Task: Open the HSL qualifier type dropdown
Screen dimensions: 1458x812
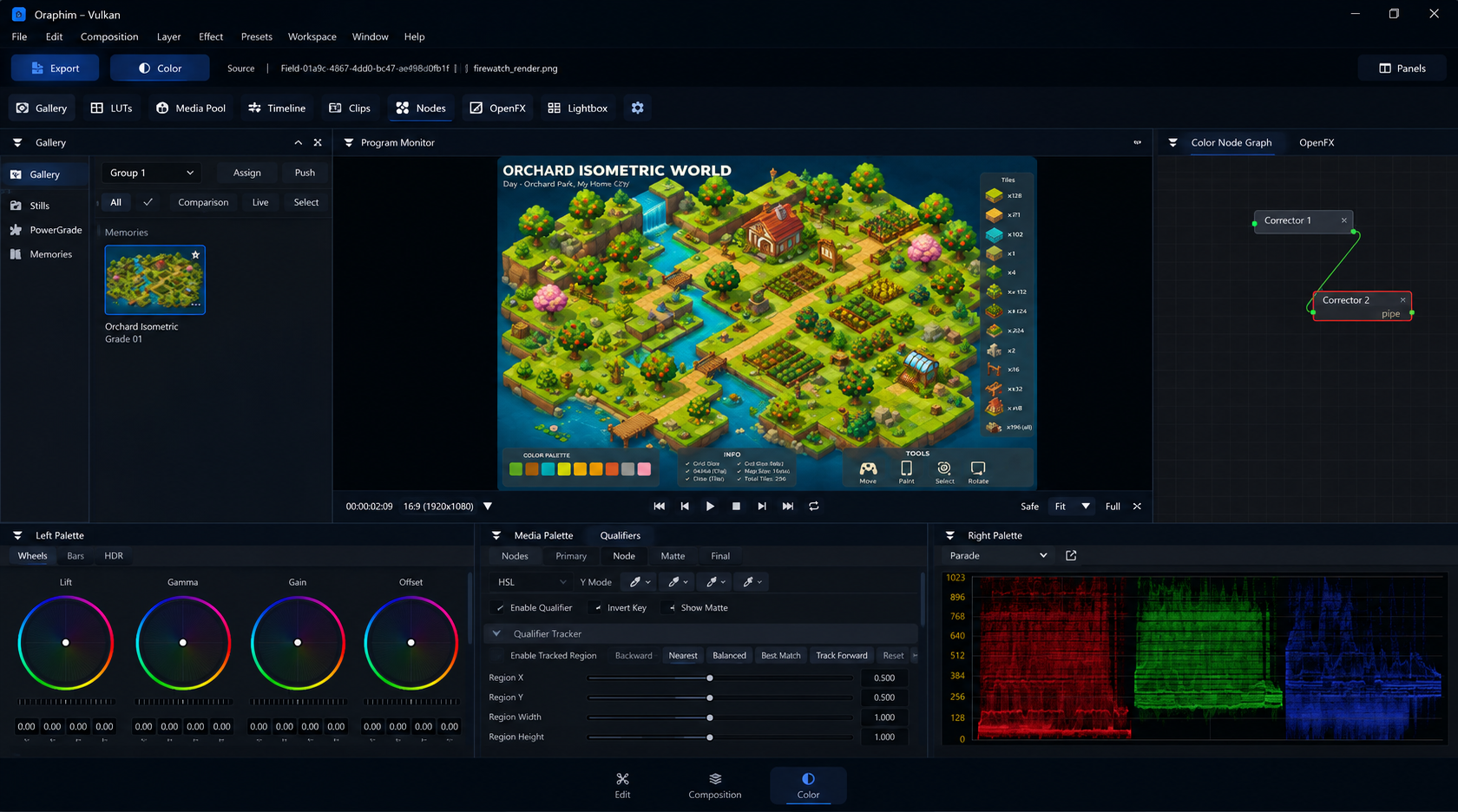Action: [531, 582]
